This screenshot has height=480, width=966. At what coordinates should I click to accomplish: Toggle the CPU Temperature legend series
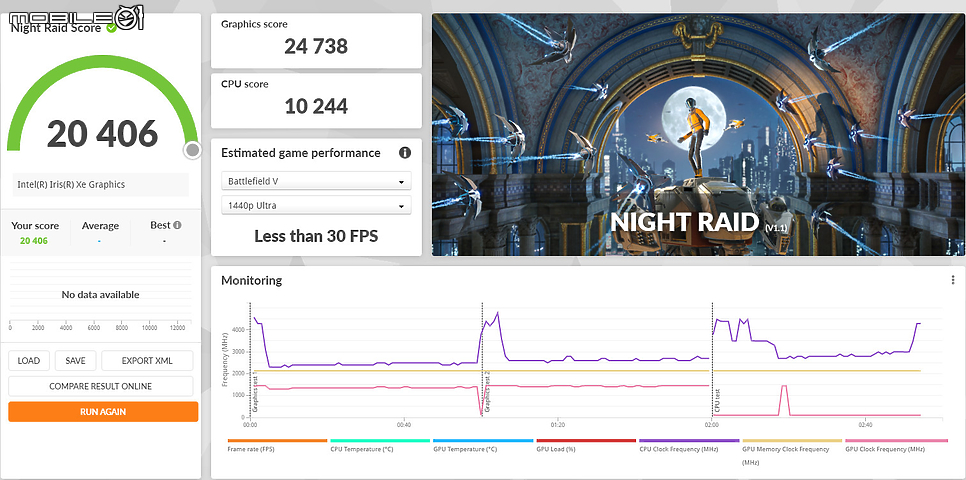(x=380, y=445)
